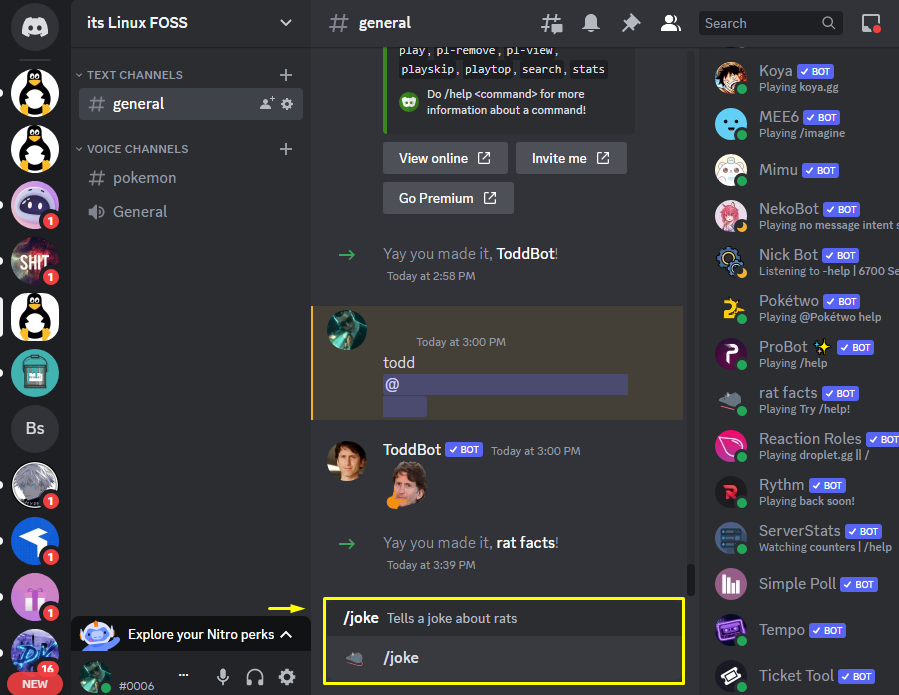
Task: Deafen audio with headphones icon
Action: point(255,677)
